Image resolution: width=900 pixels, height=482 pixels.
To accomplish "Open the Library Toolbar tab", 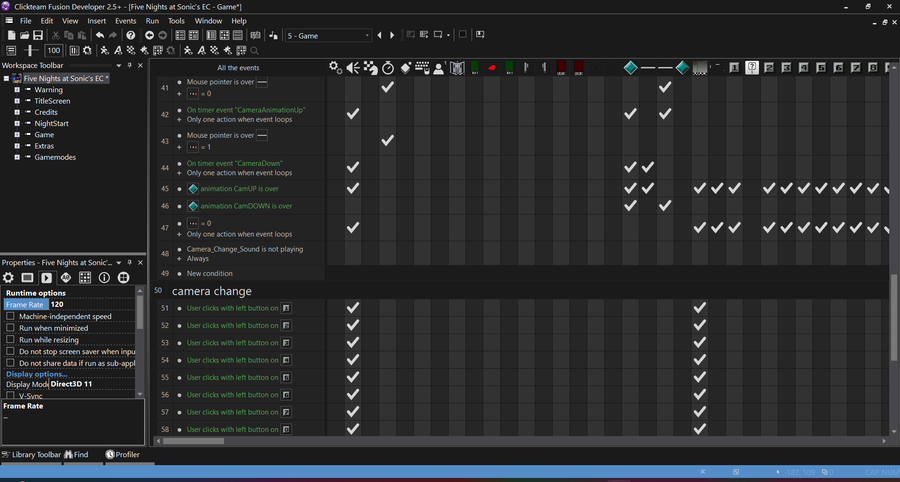I will pyautogui.click(x=32, y=454).
